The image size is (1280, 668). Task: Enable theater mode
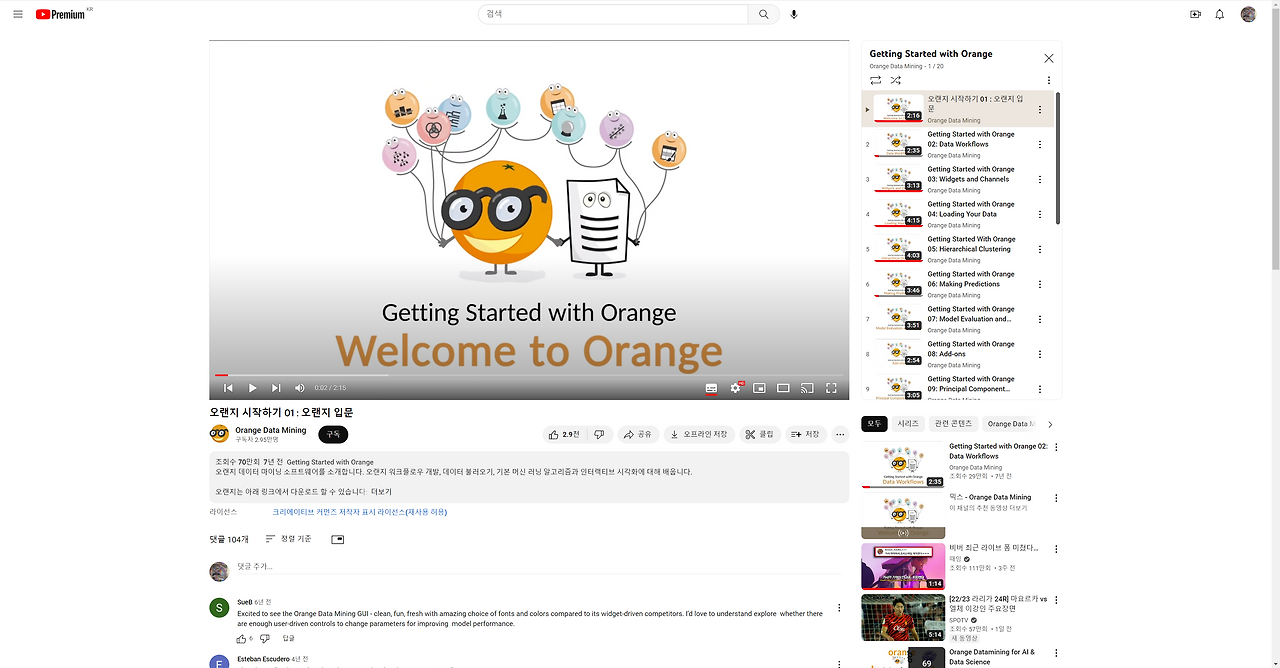pyautogui.click(x=783, y=387)
